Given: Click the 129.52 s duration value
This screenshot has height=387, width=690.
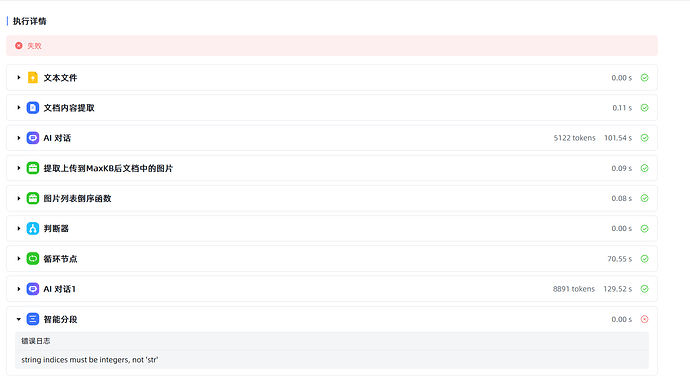Looking at the screenshot, I should 617,289.
